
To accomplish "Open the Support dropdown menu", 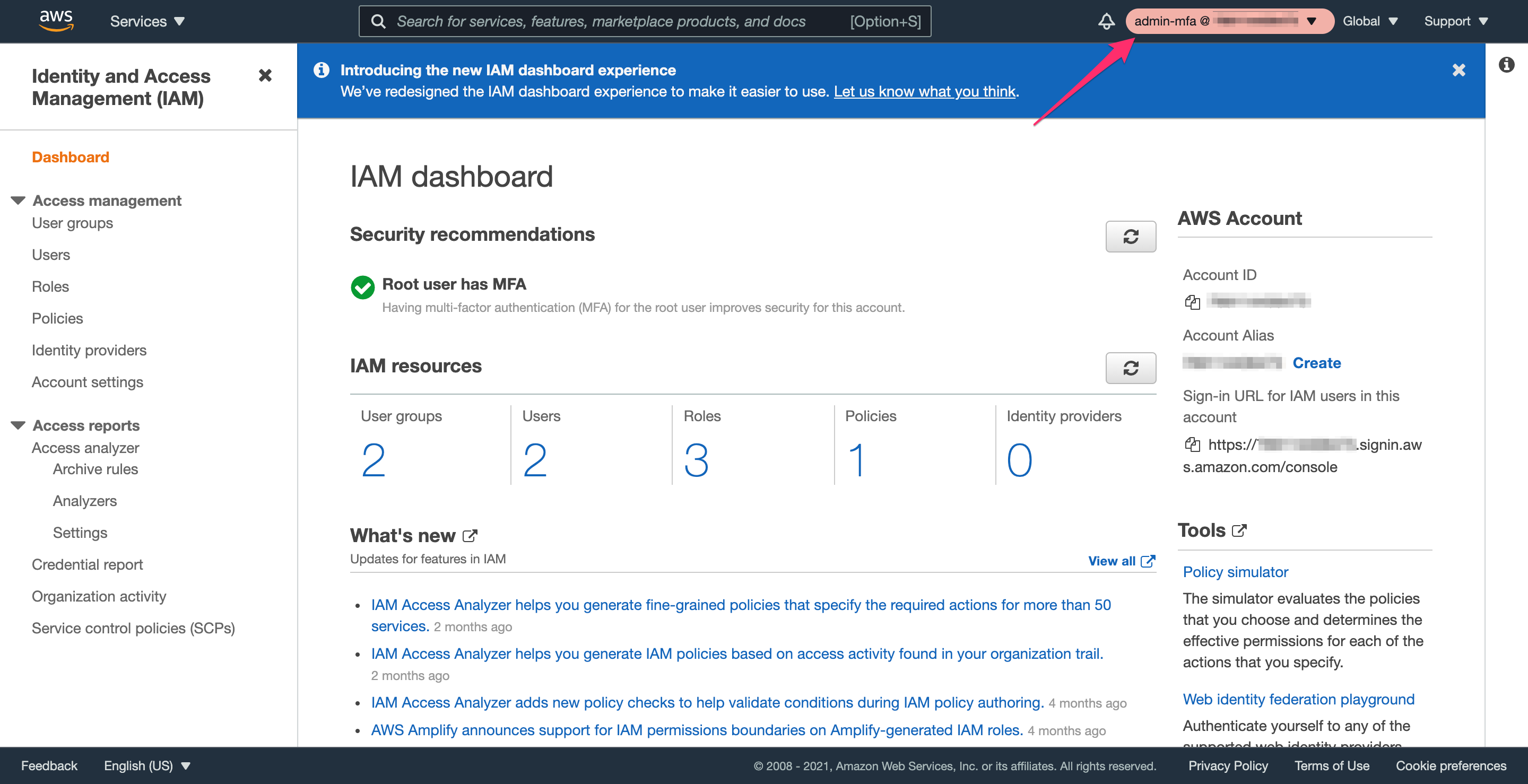I will point(1456,21).
